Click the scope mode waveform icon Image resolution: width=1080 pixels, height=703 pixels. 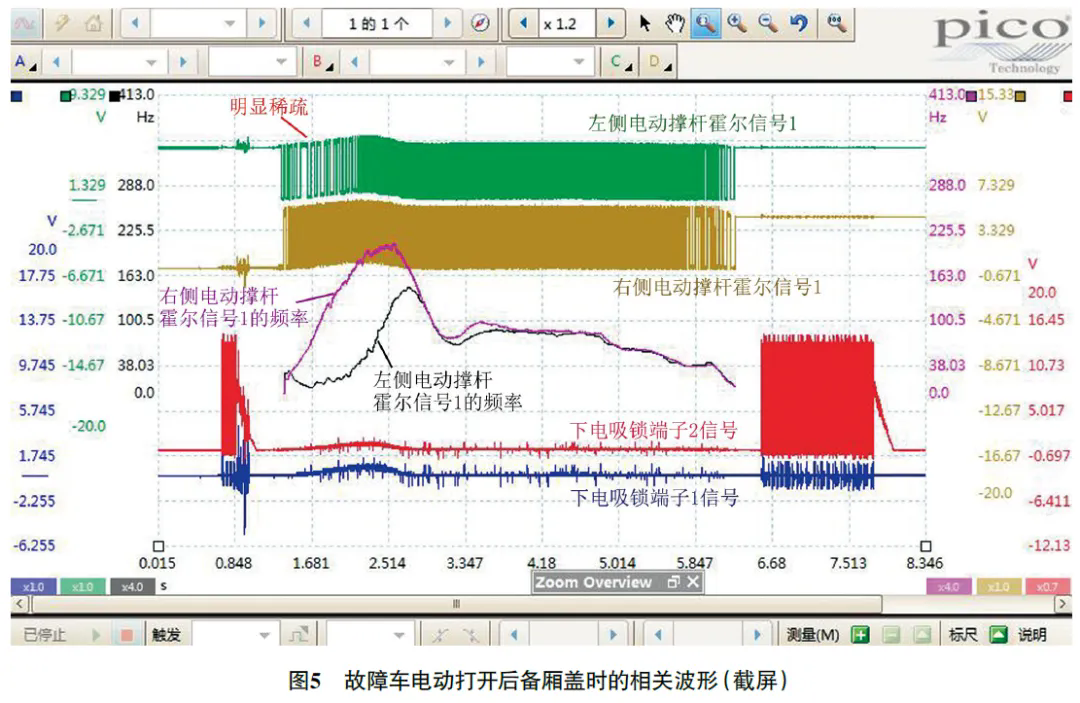(x=25, y=24)
